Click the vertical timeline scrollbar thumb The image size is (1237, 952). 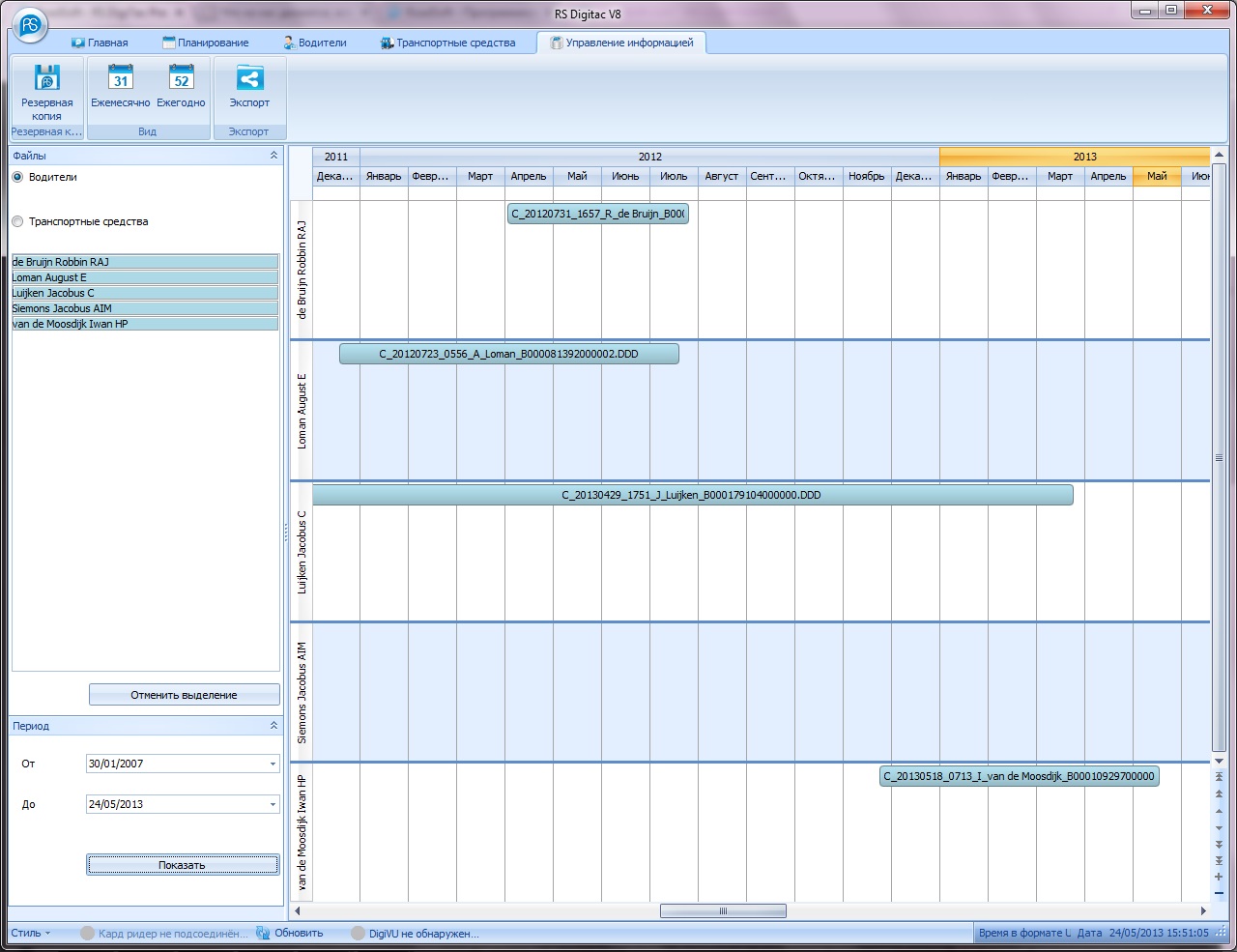click(1219, 457)
